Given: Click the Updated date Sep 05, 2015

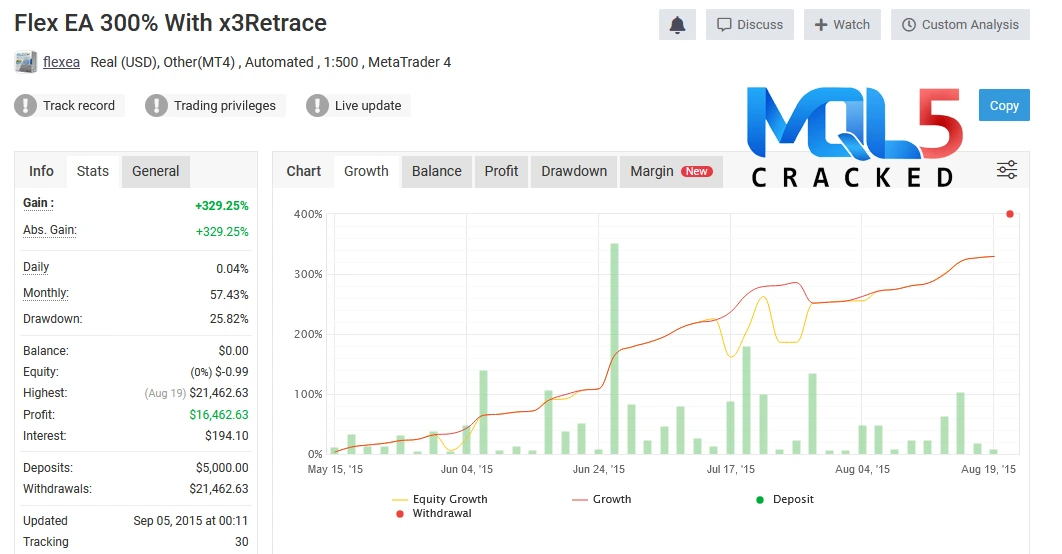Looking at the screenshot, I should click(x=190, y=521).
